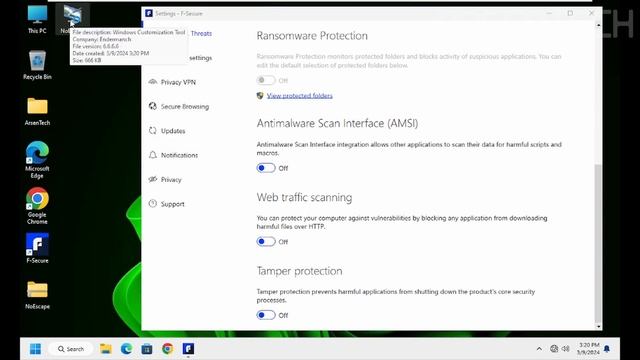Open the Recycle Bin desktop icon
This screenshot has height=360, width=640.
[x=37, y=64]
